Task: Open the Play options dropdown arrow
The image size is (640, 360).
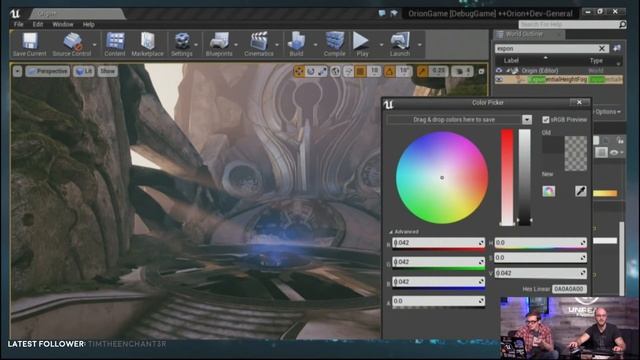Action: click(381, 44)
